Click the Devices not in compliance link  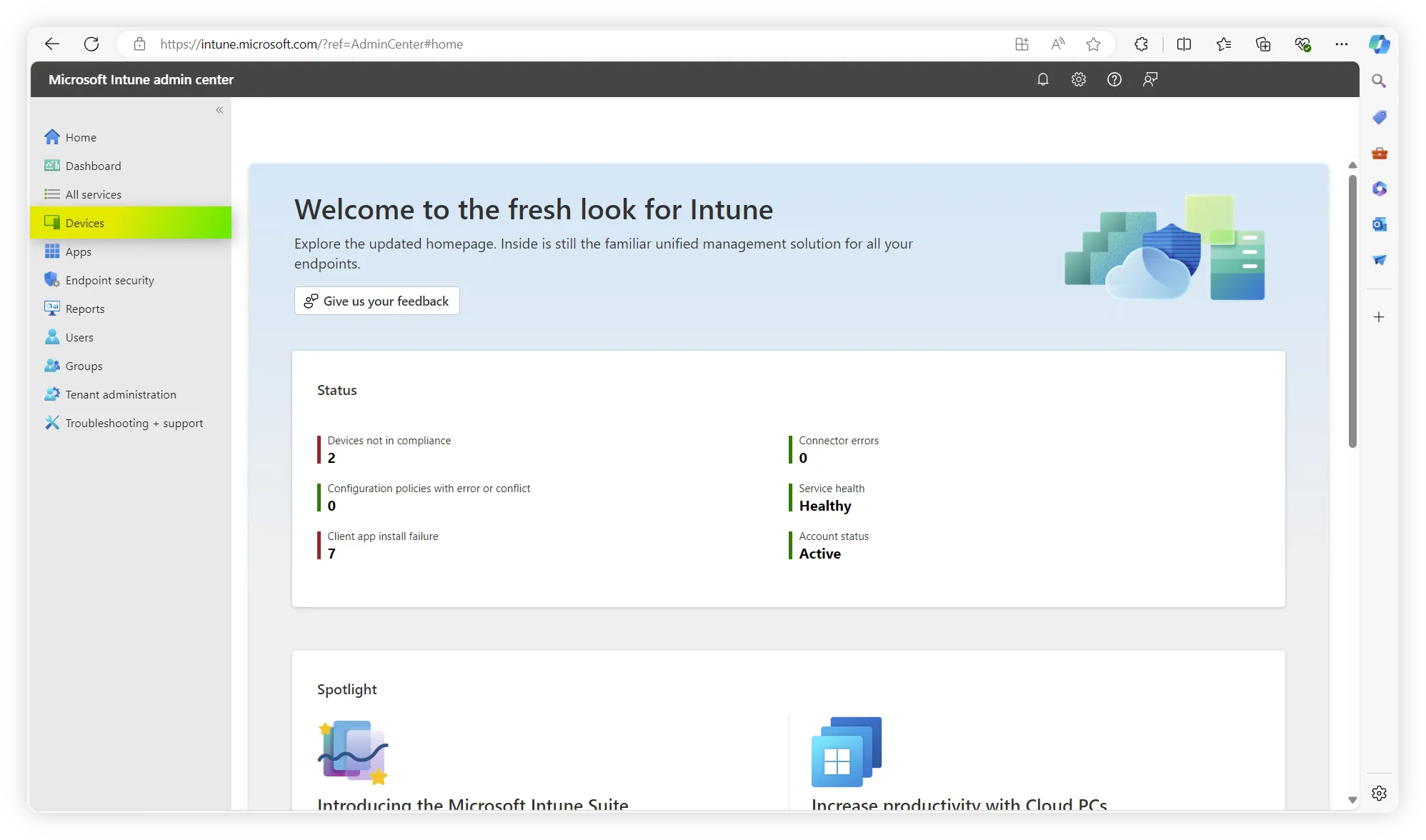(x=389, y=440)
